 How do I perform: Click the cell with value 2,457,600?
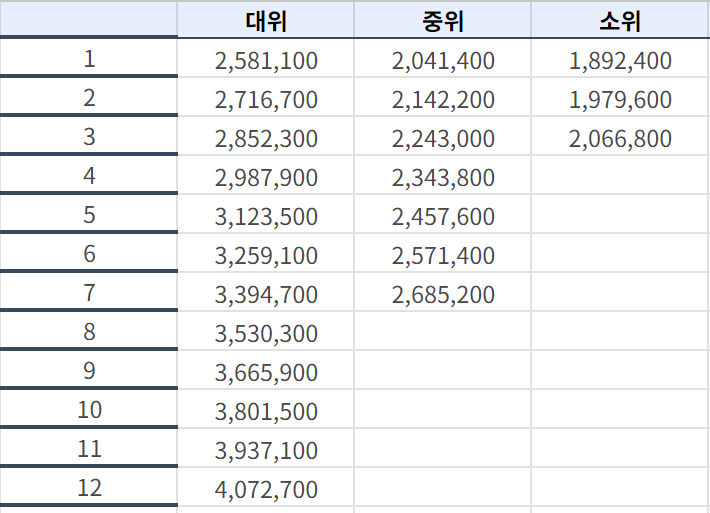pyautogui.click(x=442, y=214)
